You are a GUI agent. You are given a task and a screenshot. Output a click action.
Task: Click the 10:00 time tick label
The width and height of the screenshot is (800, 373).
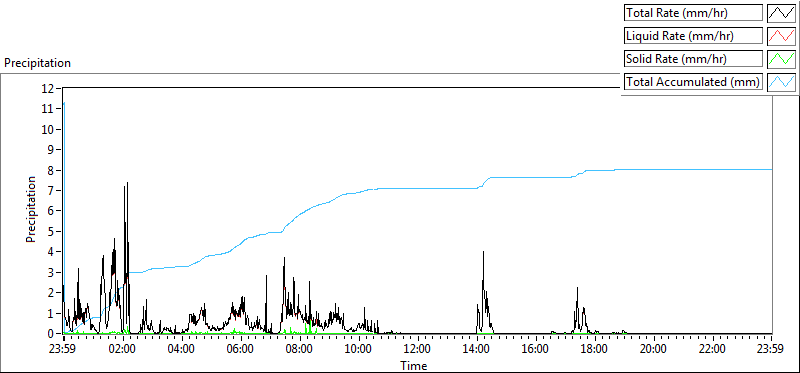pos(359,350)
